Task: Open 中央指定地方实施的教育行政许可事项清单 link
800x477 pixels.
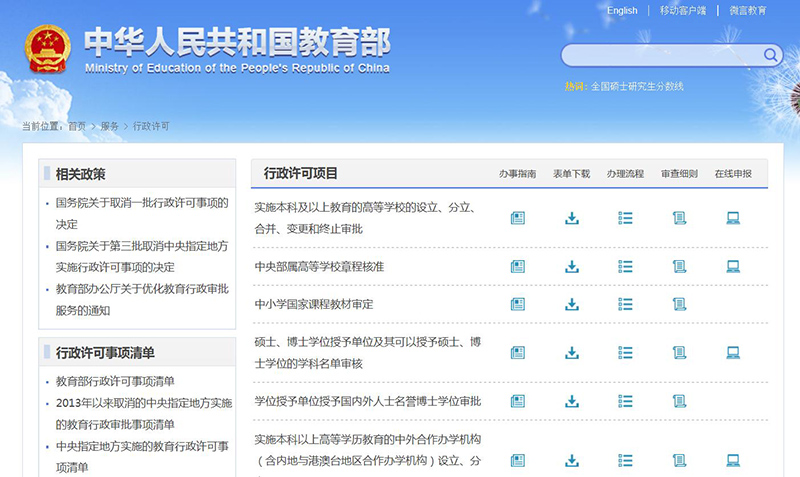Action: (x=142, y=457)
